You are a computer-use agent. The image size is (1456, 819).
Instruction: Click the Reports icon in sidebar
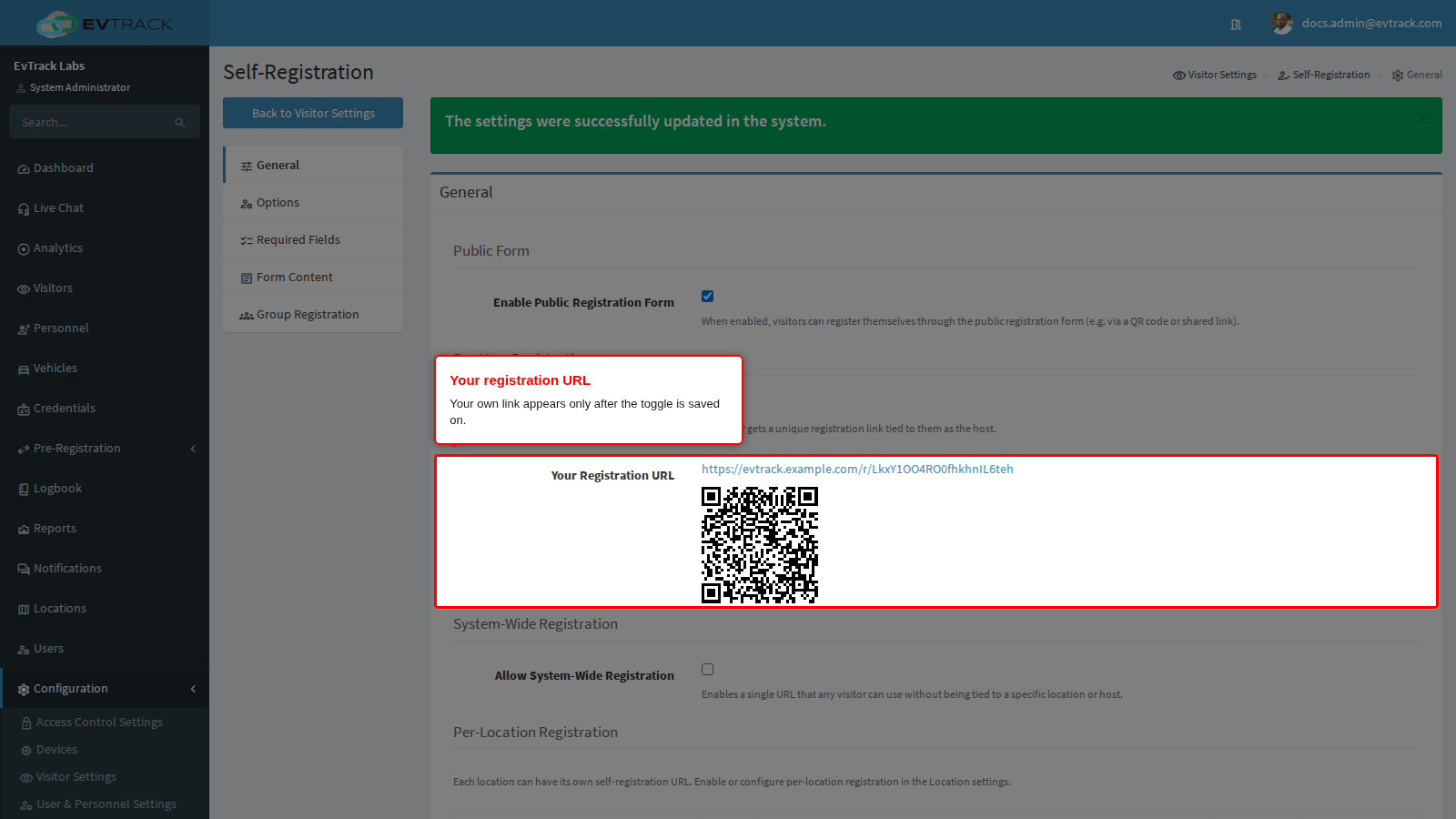[x=24, y=530]
